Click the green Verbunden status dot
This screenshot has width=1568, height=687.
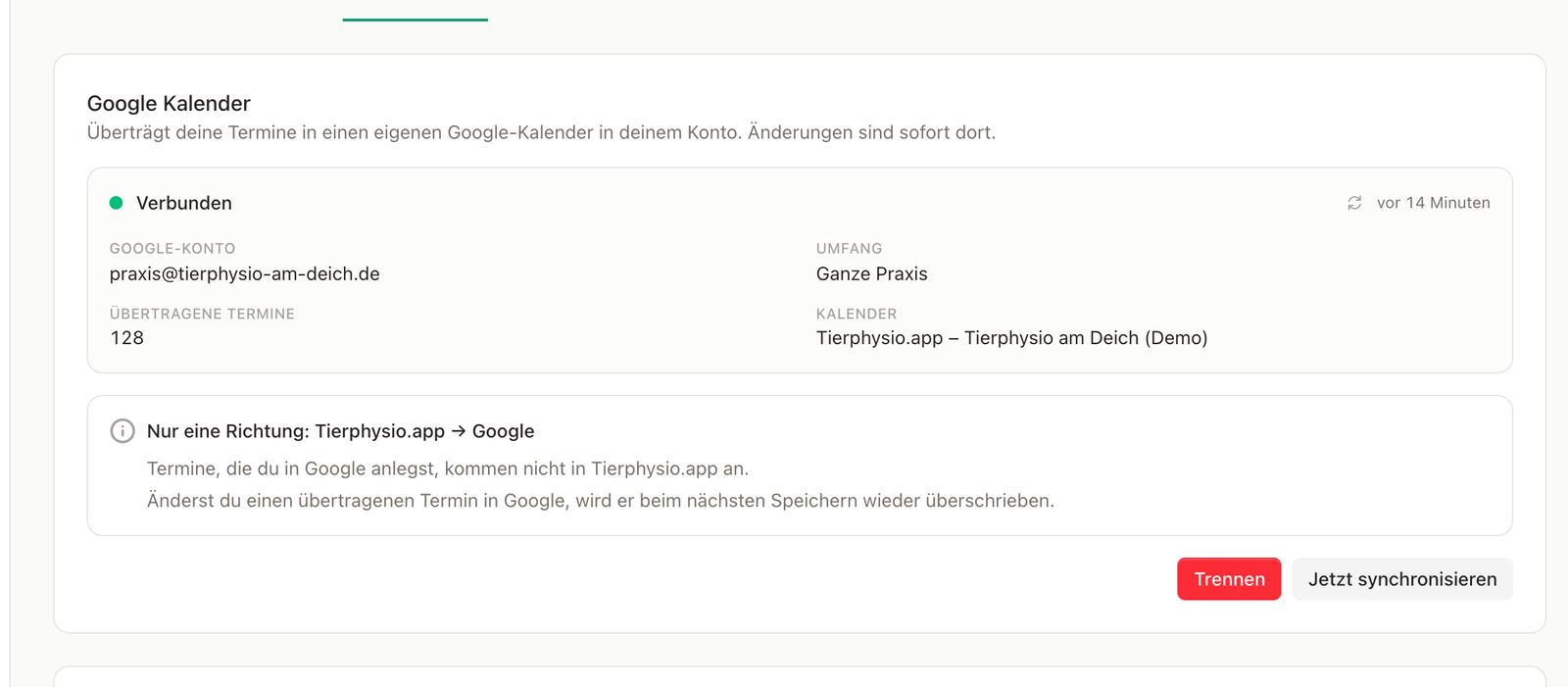coord(116,203)
